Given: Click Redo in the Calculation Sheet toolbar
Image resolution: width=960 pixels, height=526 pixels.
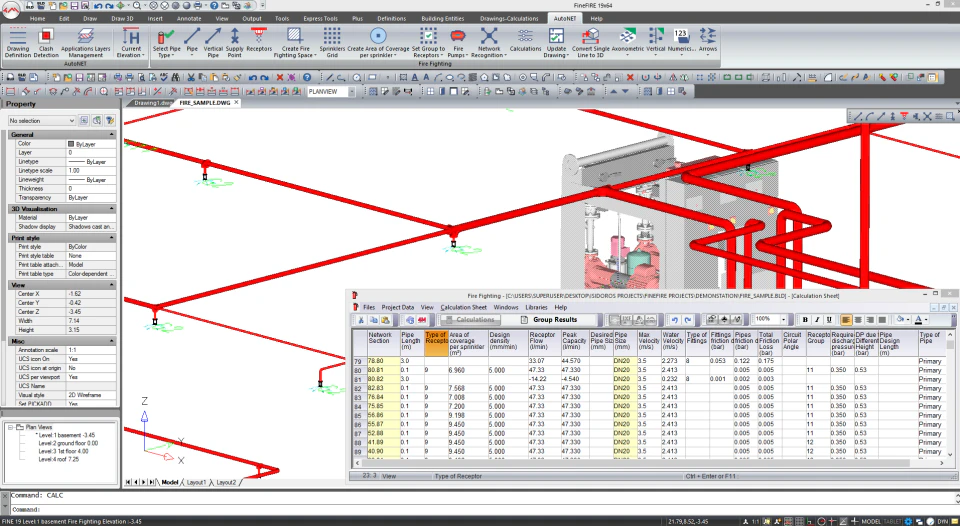Looking at the screenshot, I should 688,320.
